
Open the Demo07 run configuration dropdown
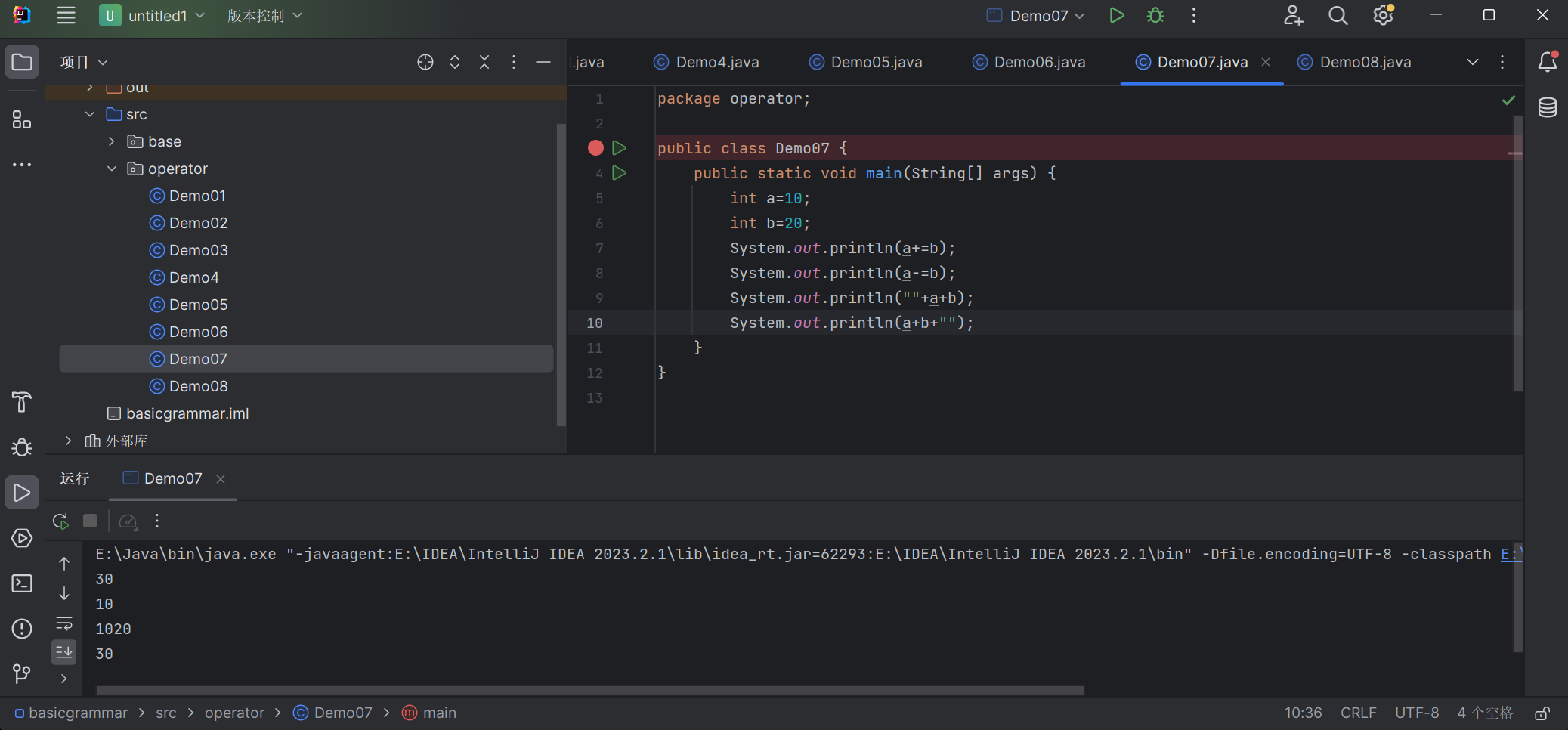pyautogui.click(x=1036, y=16)
